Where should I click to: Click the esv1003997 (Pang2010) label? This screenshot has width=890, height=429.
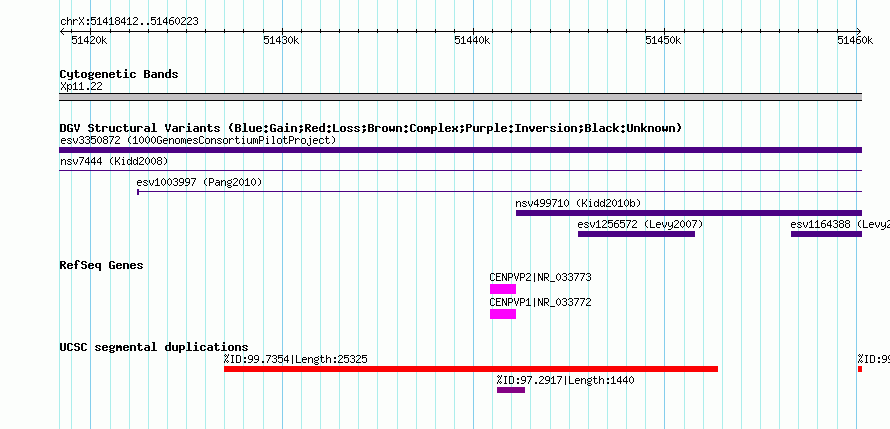[x=199, y=182]
